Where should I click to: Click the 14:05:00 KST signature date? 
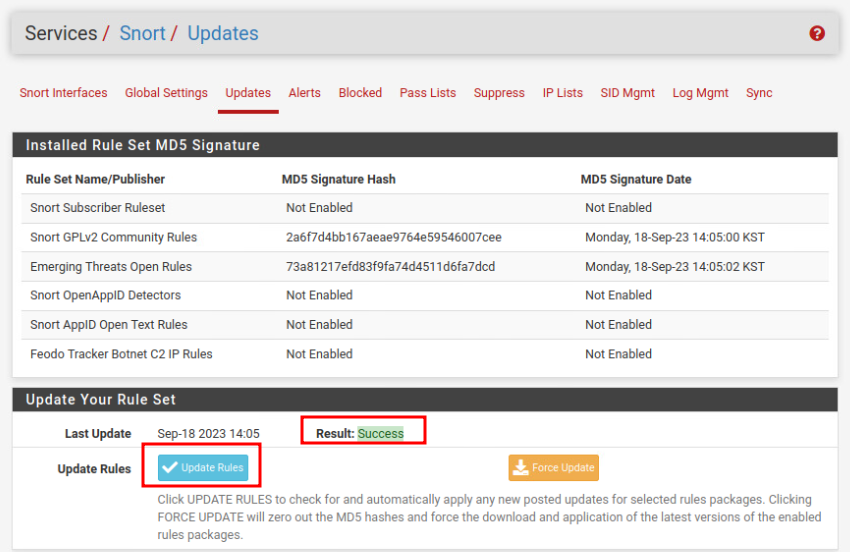click(675, 237)
